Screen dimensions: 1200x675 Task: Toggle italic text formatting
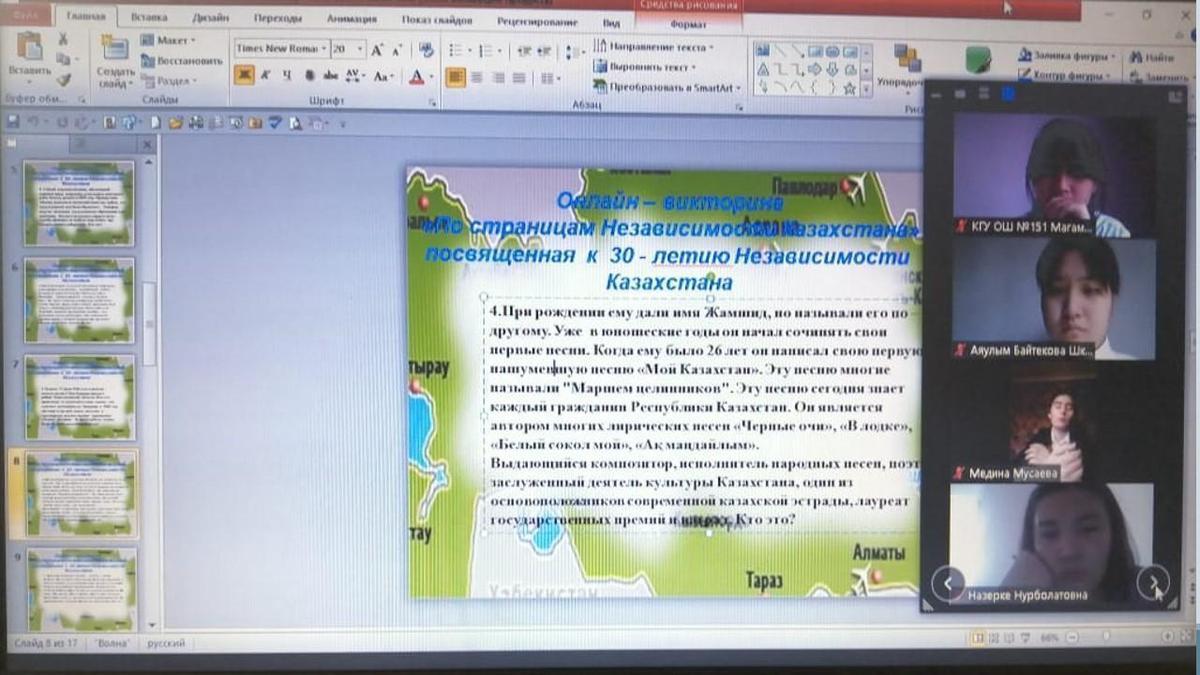pyautogui.click(x=266, y=76)
